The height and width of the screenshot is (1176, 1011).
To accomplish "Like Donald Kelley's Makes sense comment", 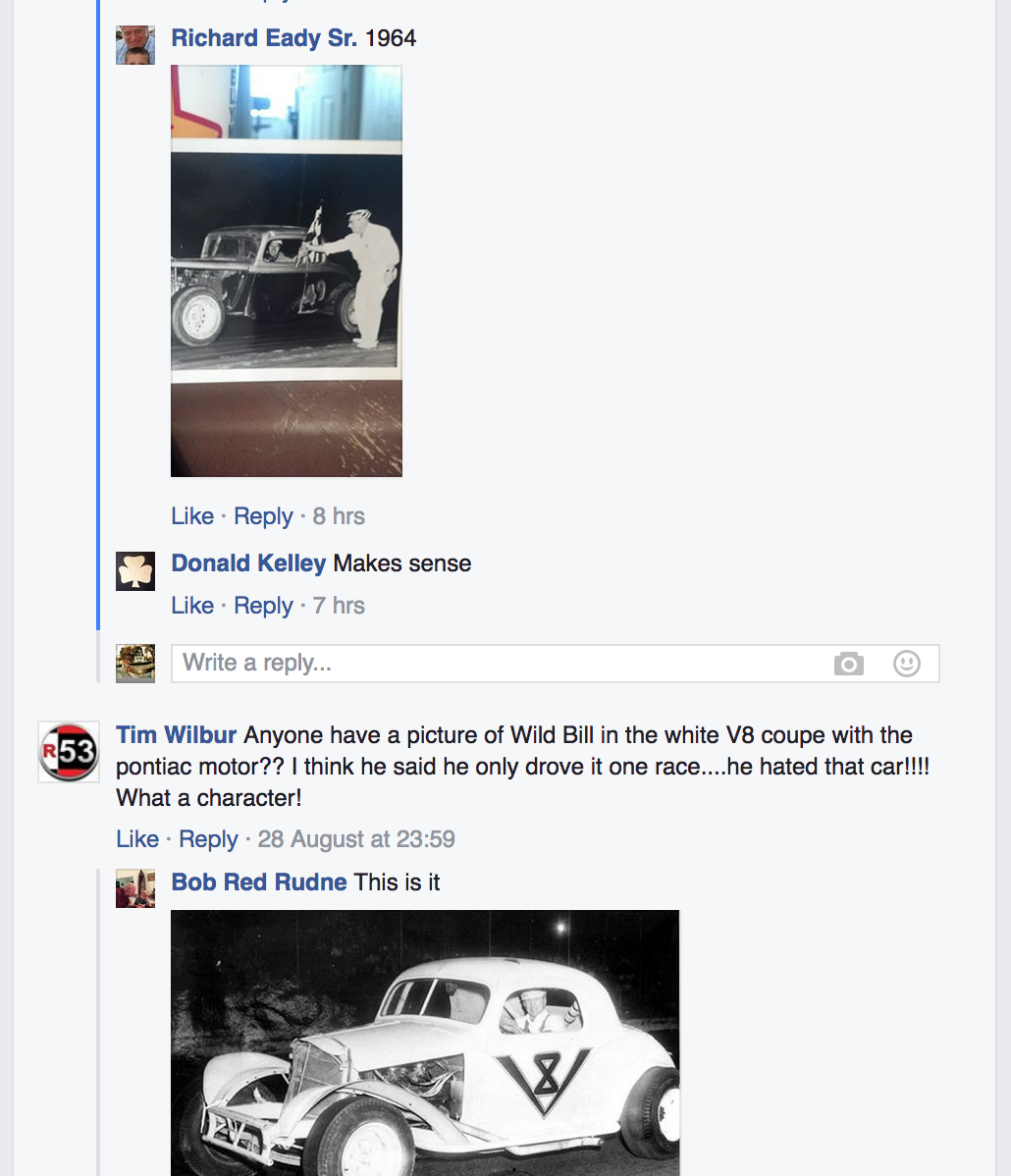I will click(192, 606).
